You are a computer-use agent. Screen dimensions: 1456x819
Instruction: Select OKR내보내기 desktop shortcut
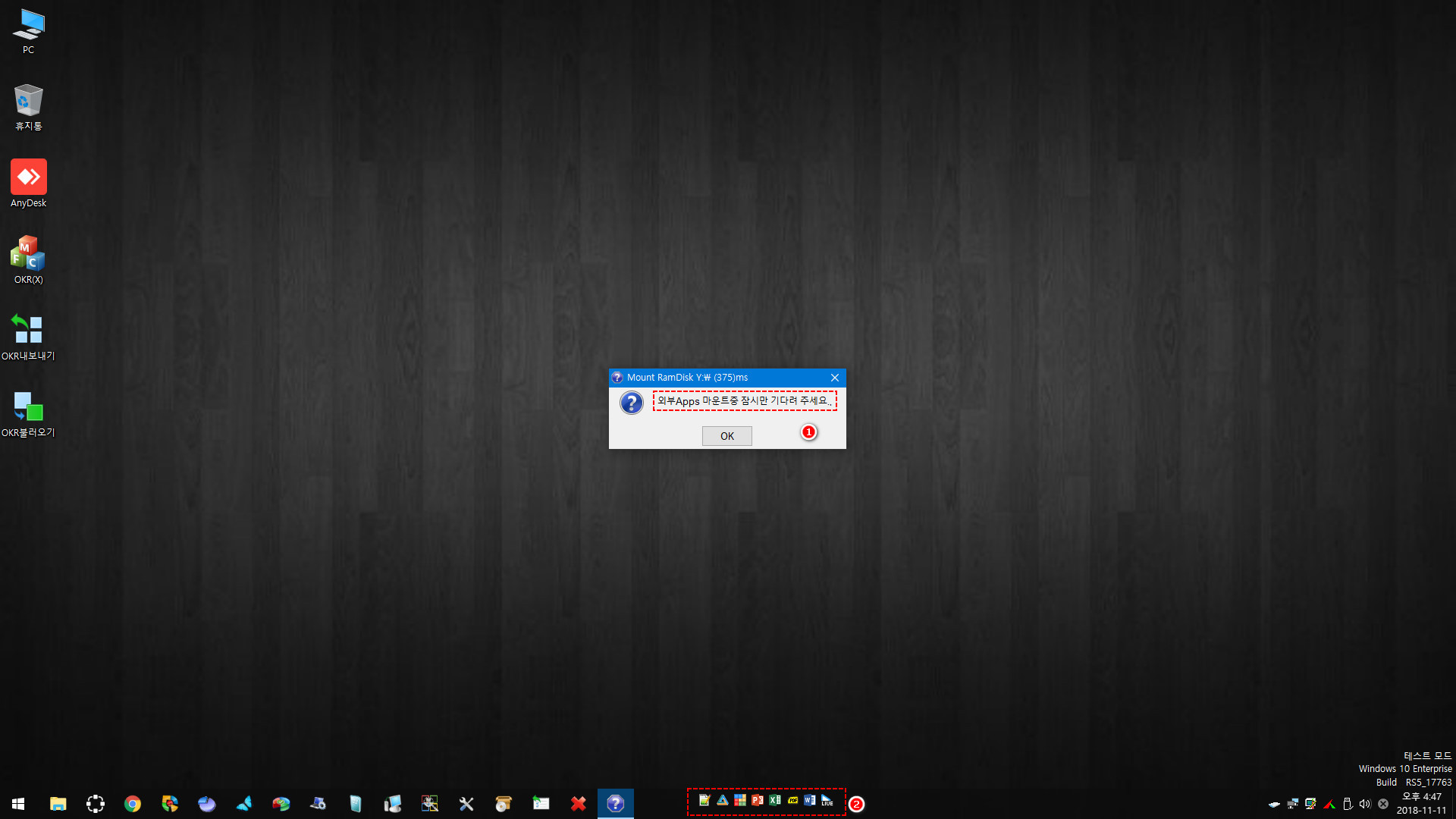28,337
